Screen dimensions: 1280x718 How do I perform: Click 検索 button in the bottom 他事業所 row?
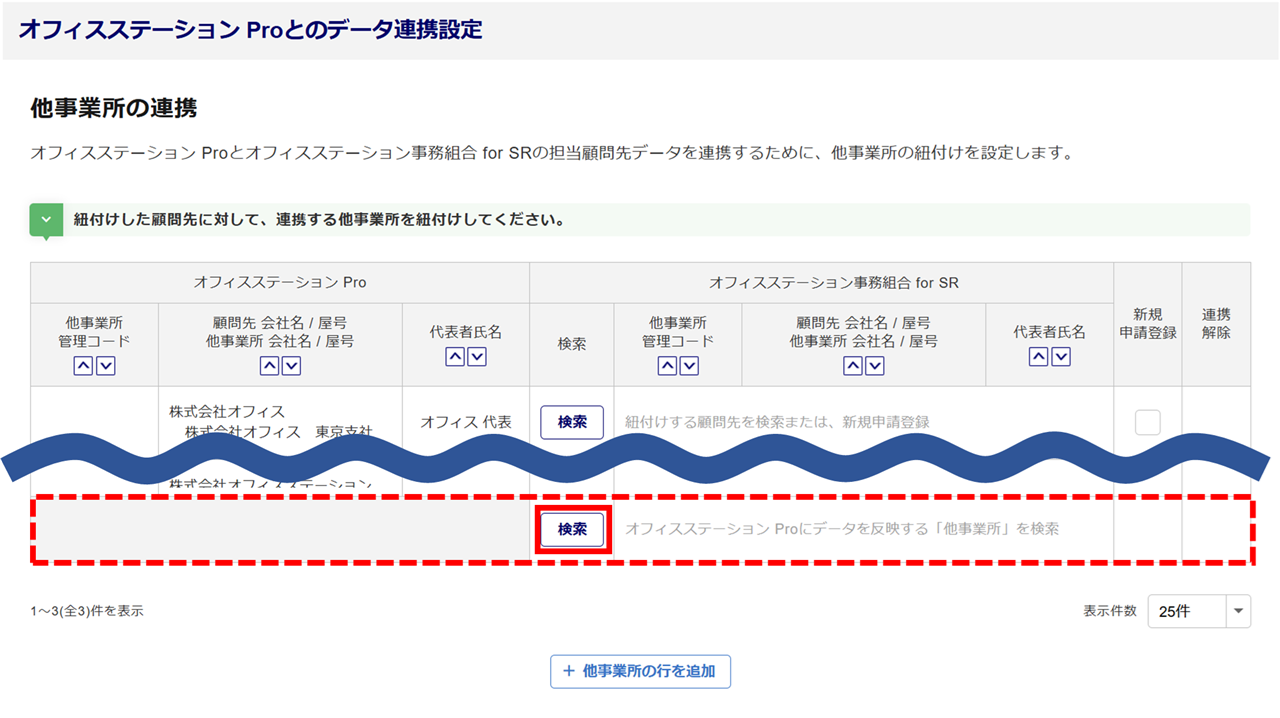pos(572,529)
